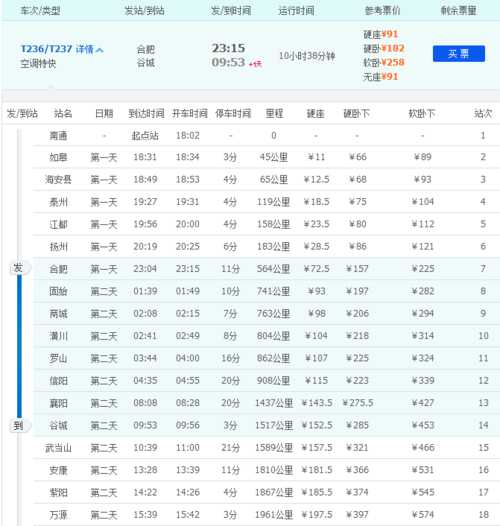
Task: Click the 软卧¥258 price
Action: click(x=384, y=62)
